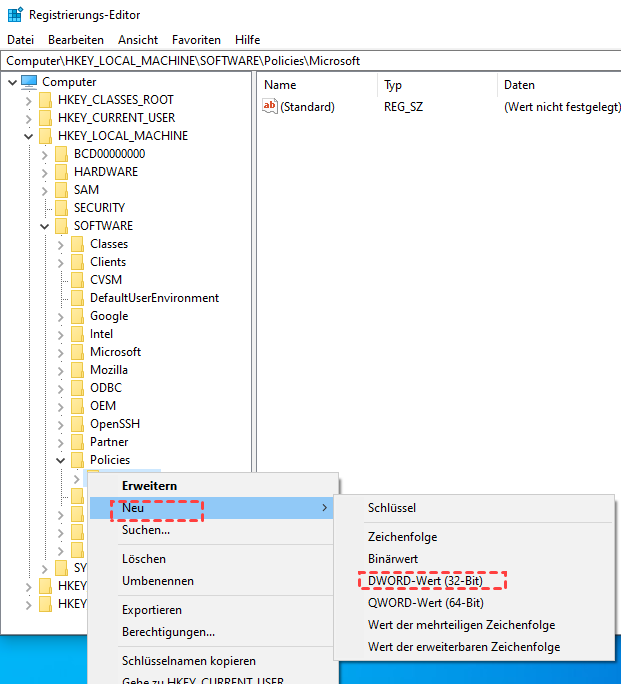
Task: Collapse the SOFTWARE key chevron
Action: tap(44, 226)
